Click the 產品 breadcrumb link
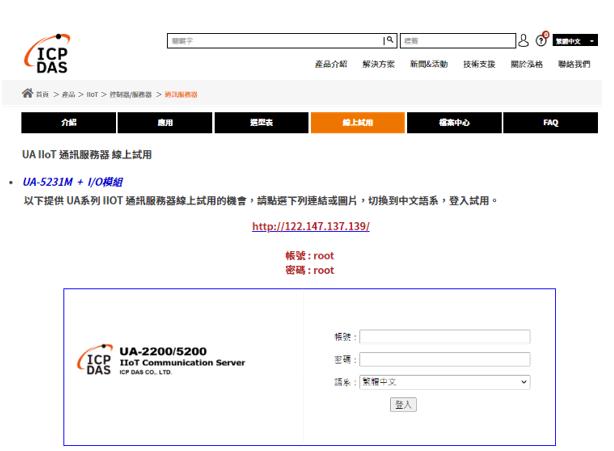 coord(69,94)
